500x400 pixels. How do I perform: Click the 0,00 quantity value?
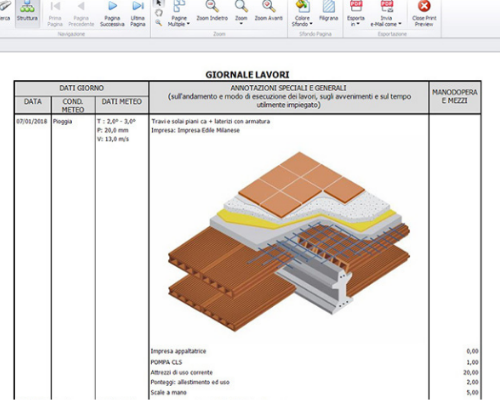point(472,351)
